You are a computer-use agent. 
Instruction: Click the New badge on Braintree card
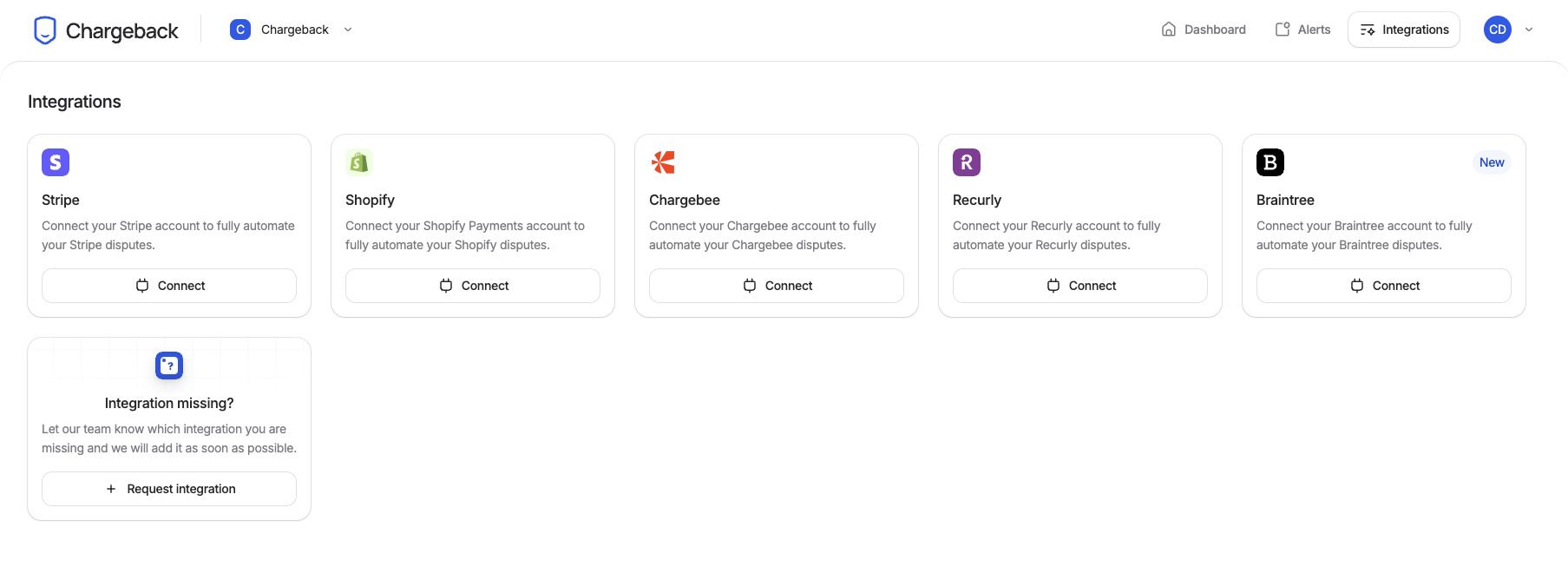click(x=1492, y=162)
